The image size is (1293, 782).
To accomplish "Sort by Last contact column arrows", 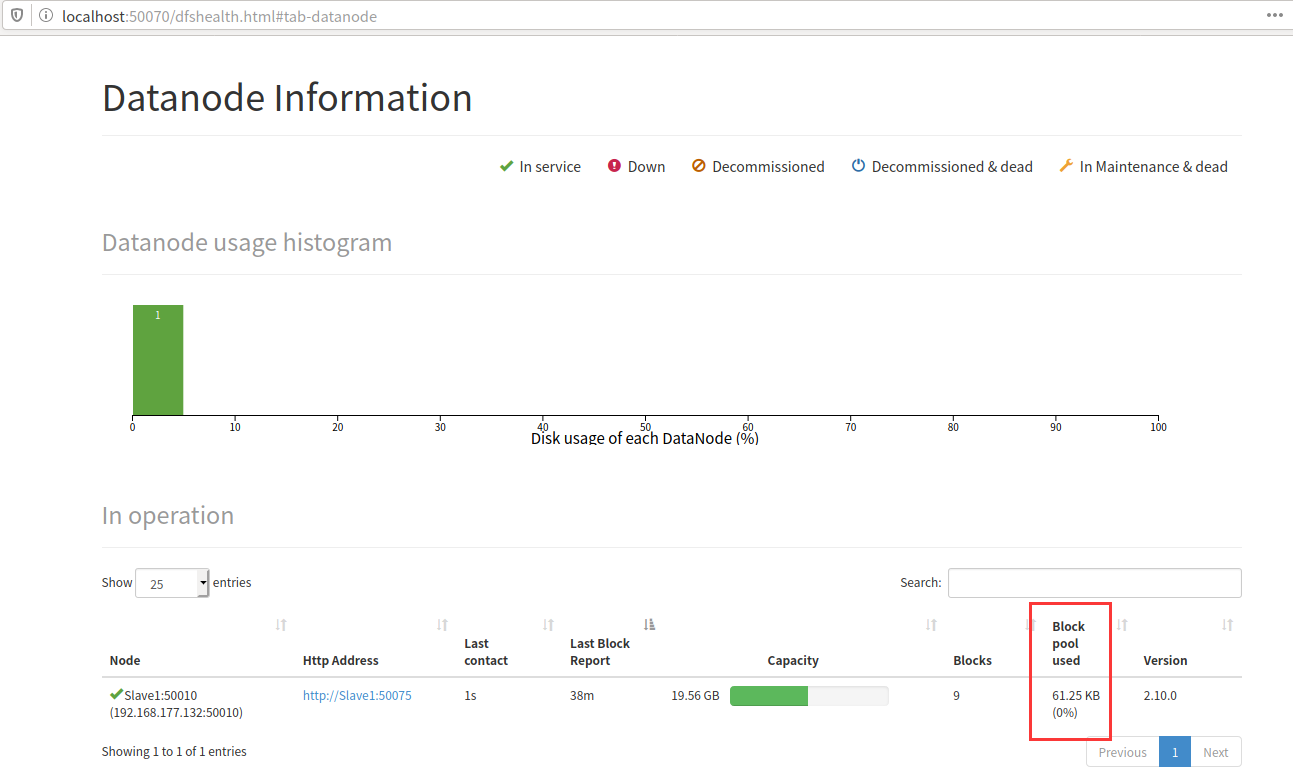I will (x=548, y=624).
